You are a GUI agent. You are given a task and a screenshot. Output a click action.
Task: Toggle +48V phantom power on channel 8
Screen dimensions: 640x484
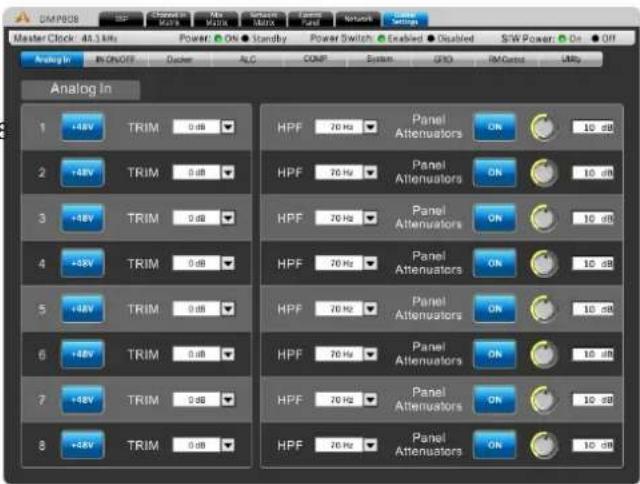tap(82, 445)
